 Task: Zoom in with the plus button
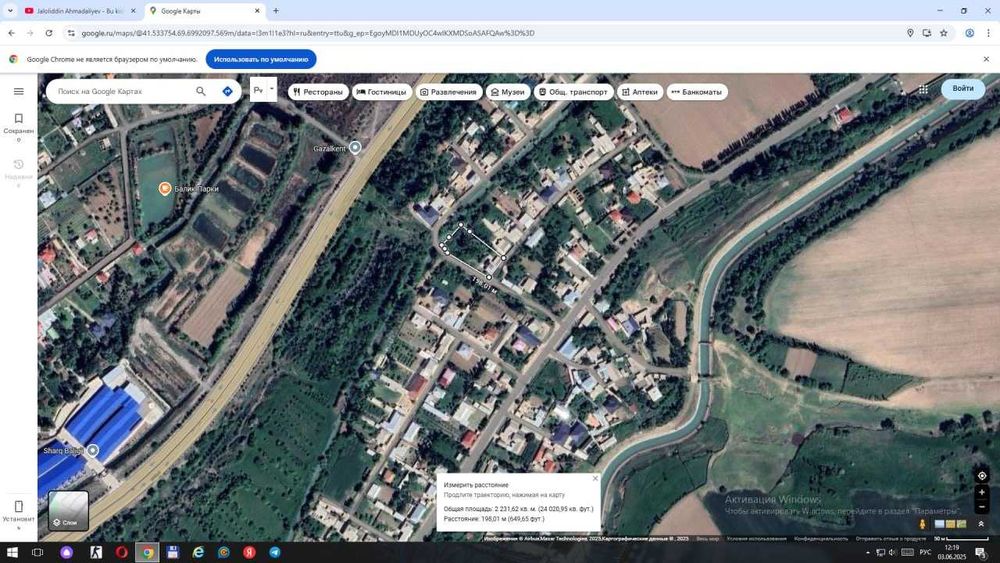[982, 492]
